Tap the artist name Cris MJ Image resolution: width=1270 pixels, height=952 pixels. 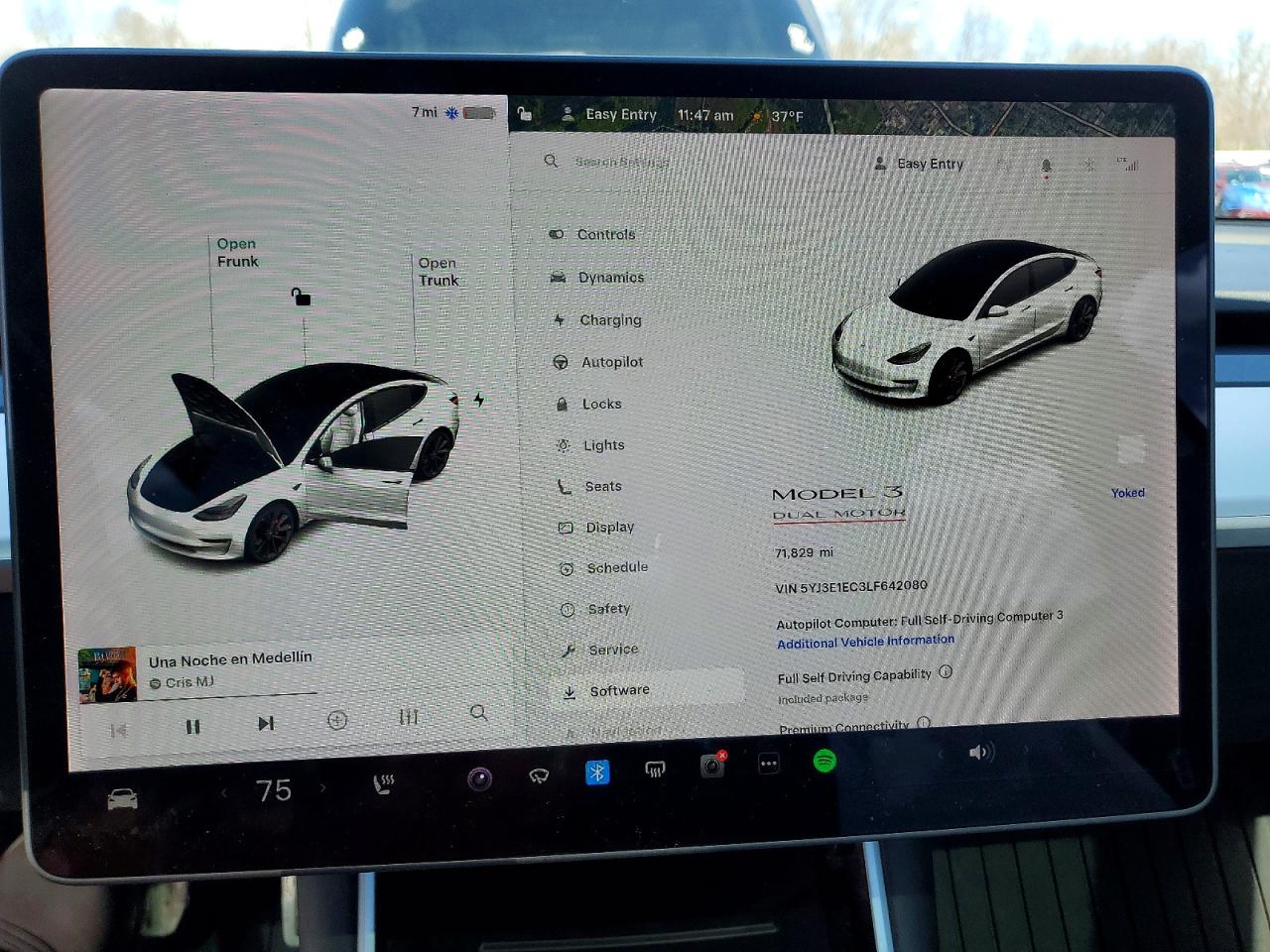[182, 682]
